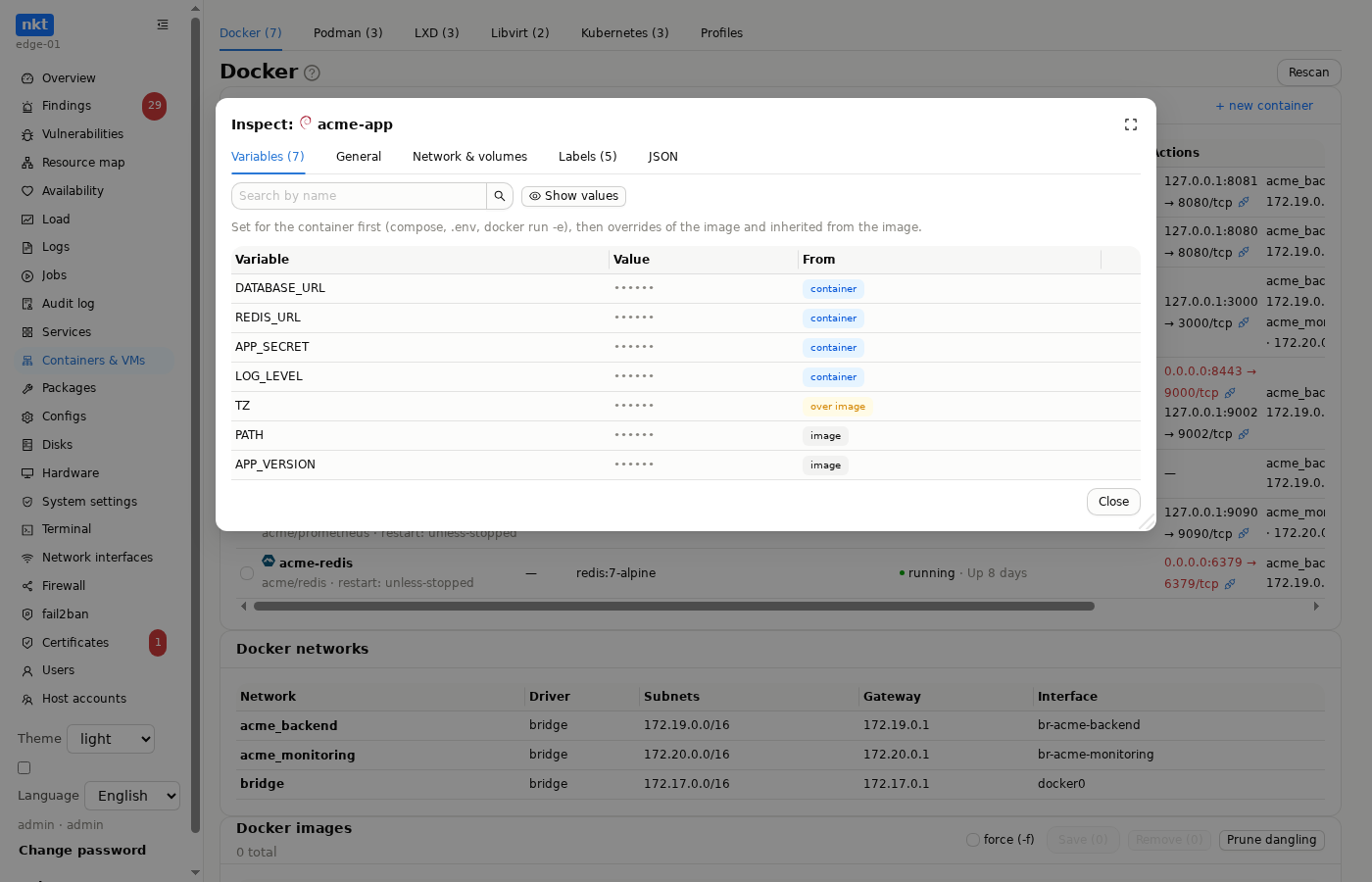The image size is (1372, 882).
Task: Click the Prune dangling button
Action: [1271, 840]
